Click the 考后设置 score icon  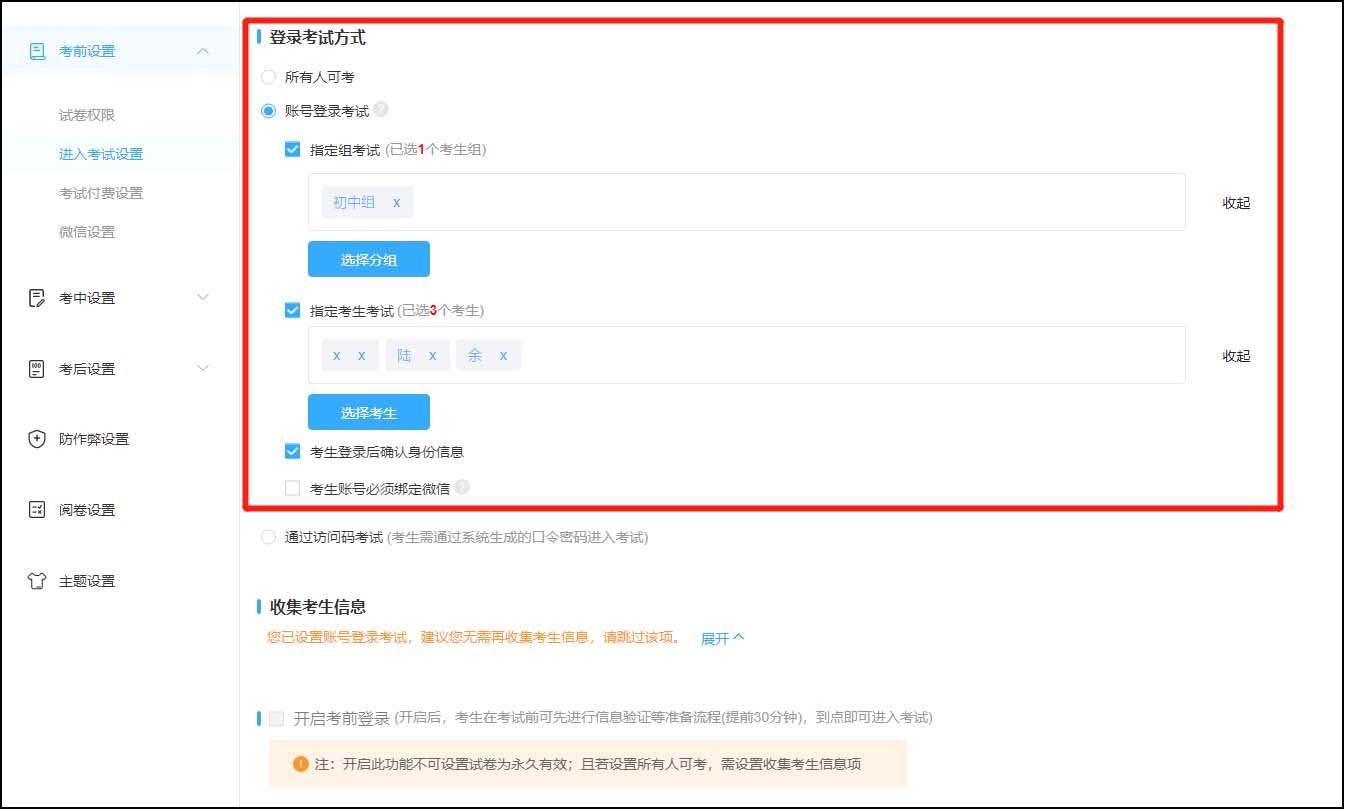point(39,368)
